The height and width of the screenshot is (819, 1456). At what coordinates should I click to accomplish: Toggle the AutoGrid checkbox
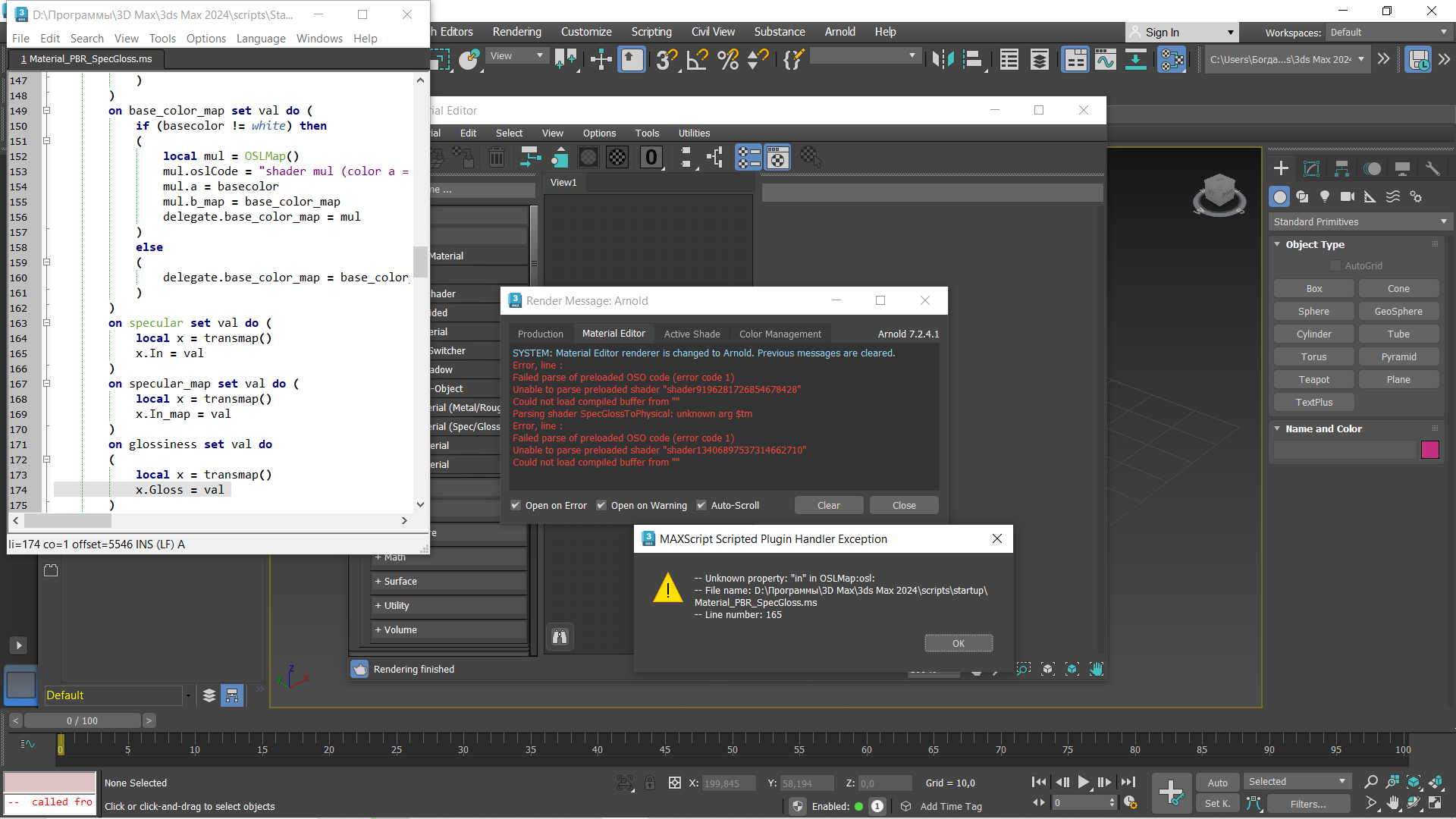[x=1336, y=265]
